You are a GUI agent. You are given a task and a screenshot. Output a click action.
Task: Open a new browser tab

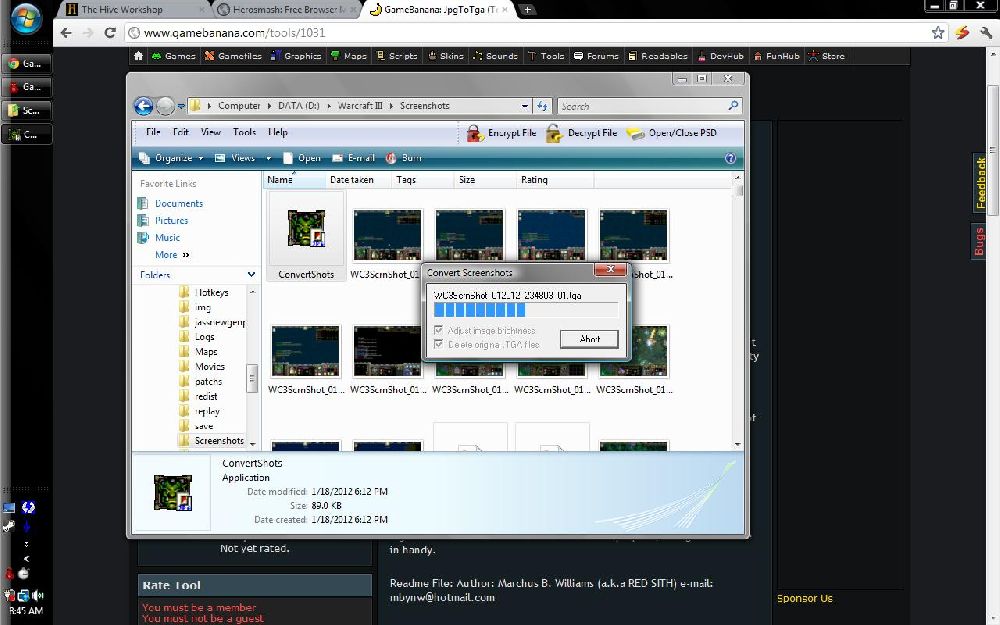(x=527, y=10)
